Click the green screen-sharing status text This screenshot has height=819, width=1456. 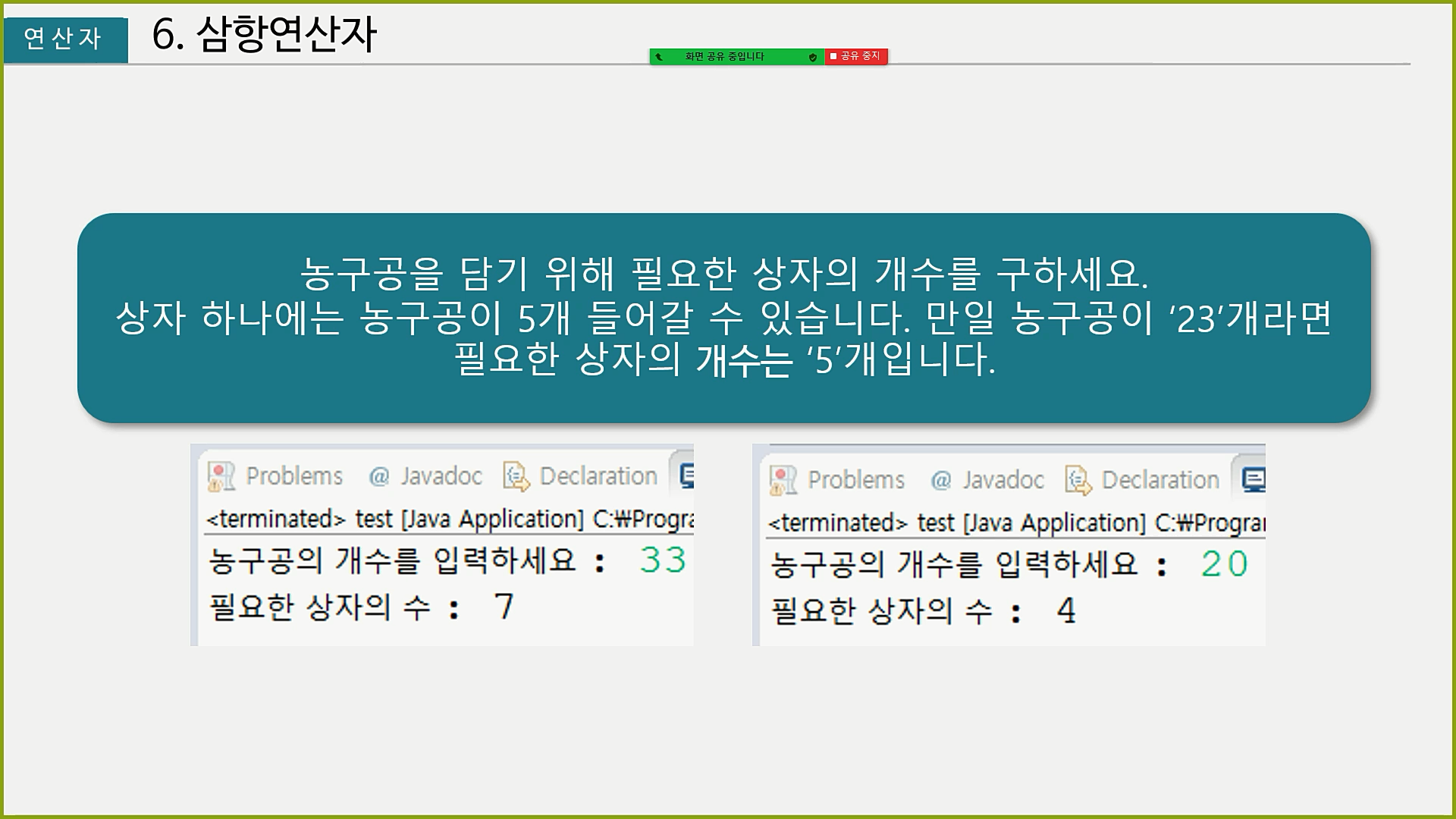724,57
